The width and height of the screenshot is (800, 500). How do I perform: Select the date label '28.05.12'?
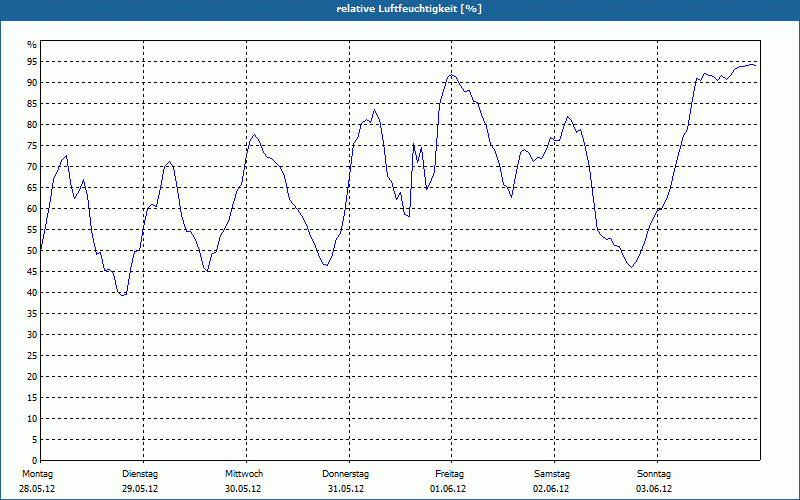click(x=37, y=489)
